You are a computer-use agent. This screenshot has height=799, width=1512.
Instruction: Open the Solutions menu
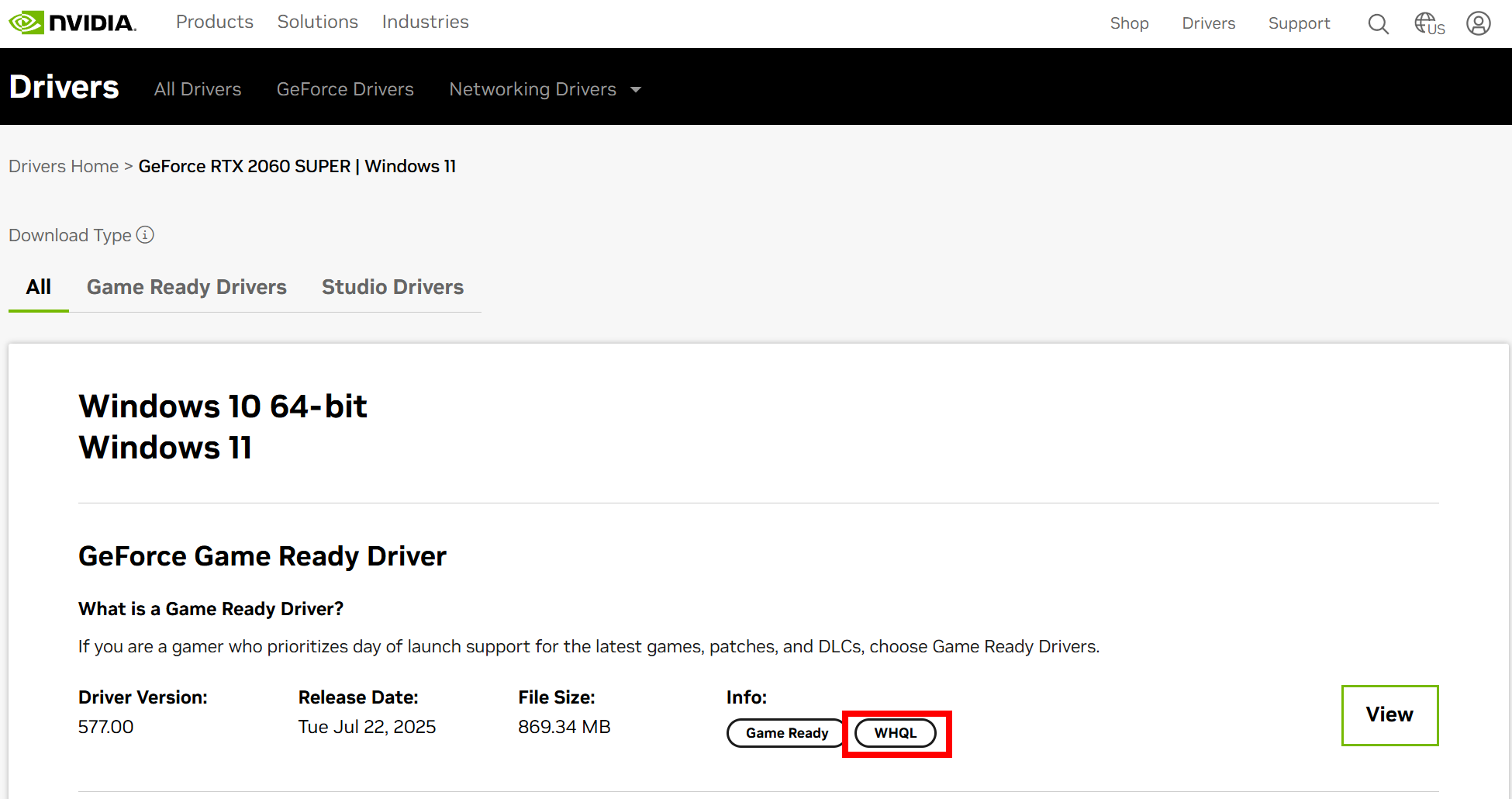[x=317, y=22]
